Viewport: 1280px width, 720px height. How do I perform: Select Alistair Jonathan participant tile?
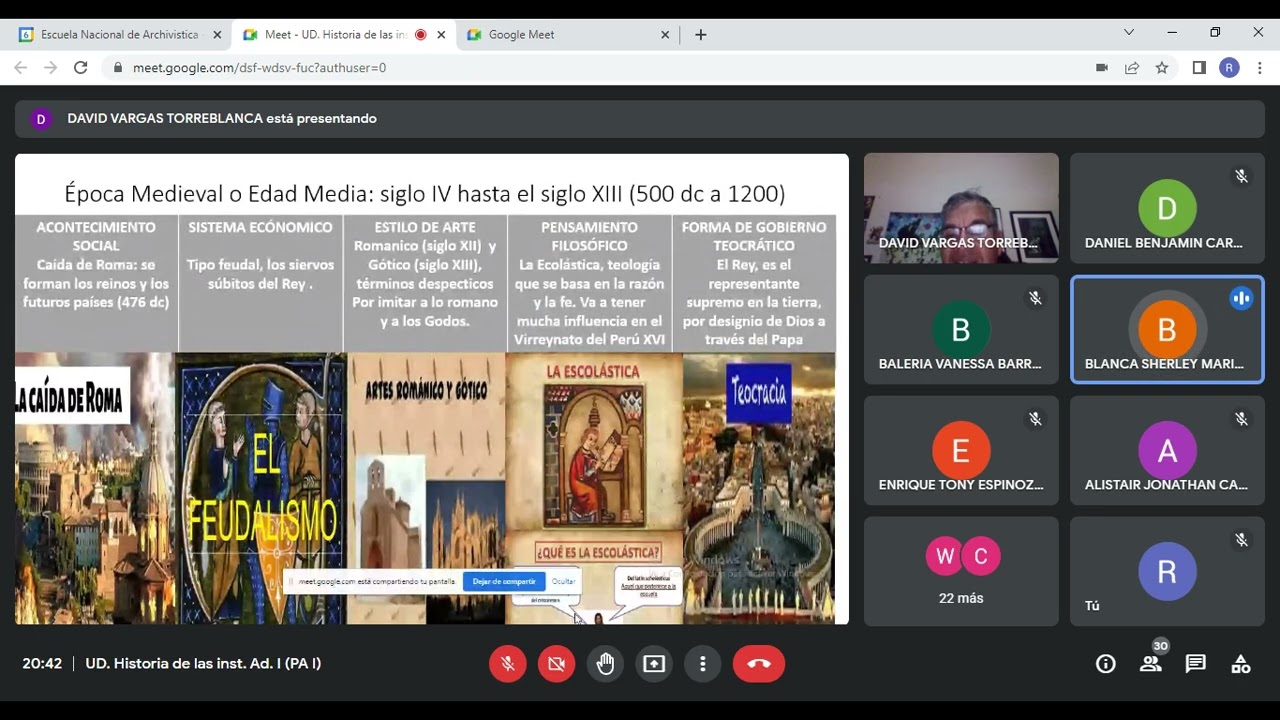(1167, 451)
